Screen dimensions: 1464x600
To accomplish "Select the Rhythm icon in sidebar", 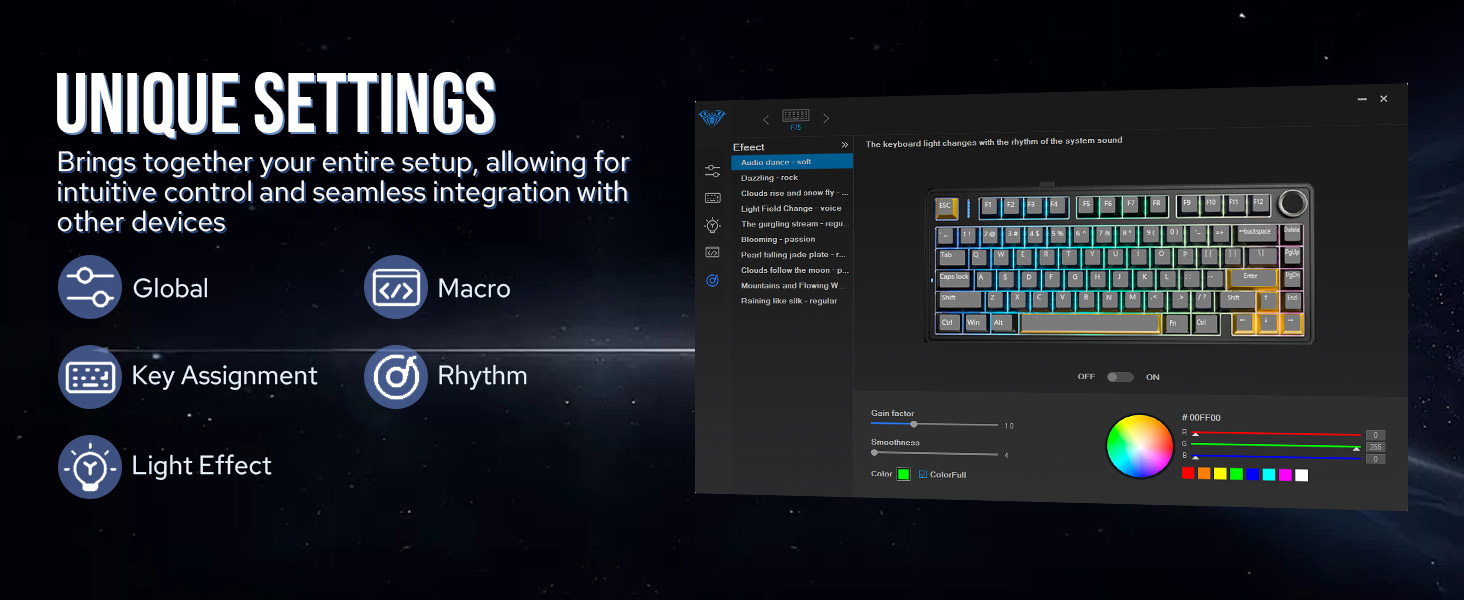I will tap(713, 281).
